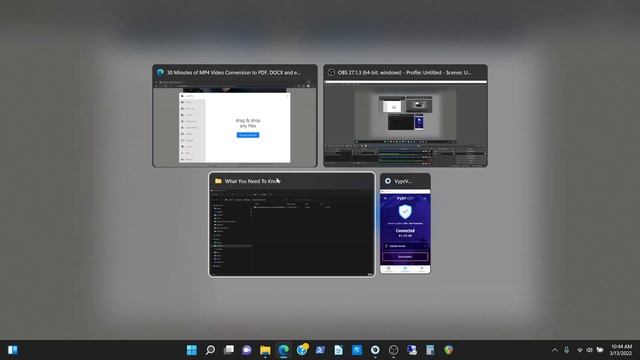Open the VyprVPN taskbar icon
This screenshot has height=360, width=640.
[375, 350]
